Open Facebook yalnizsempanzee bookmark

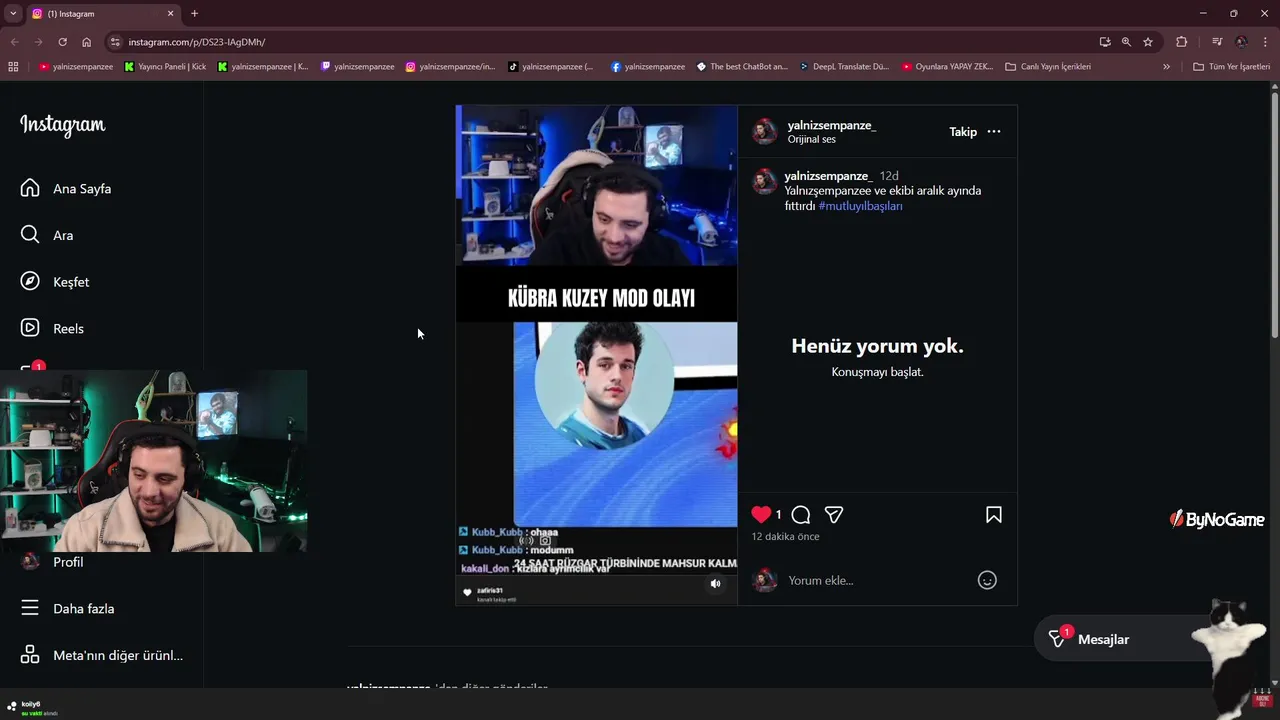coord(648,67)
